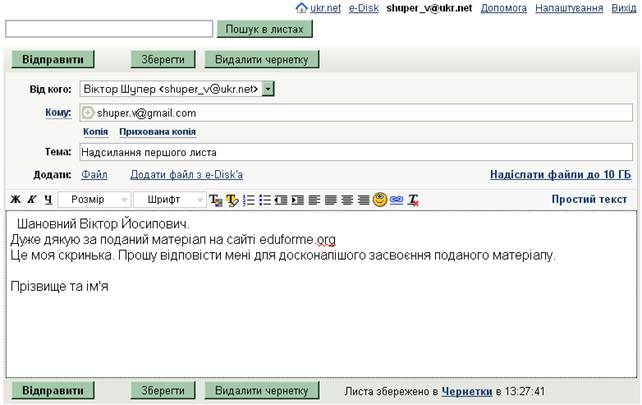Click the bottom Зберегти button

[x=163, y=390]
